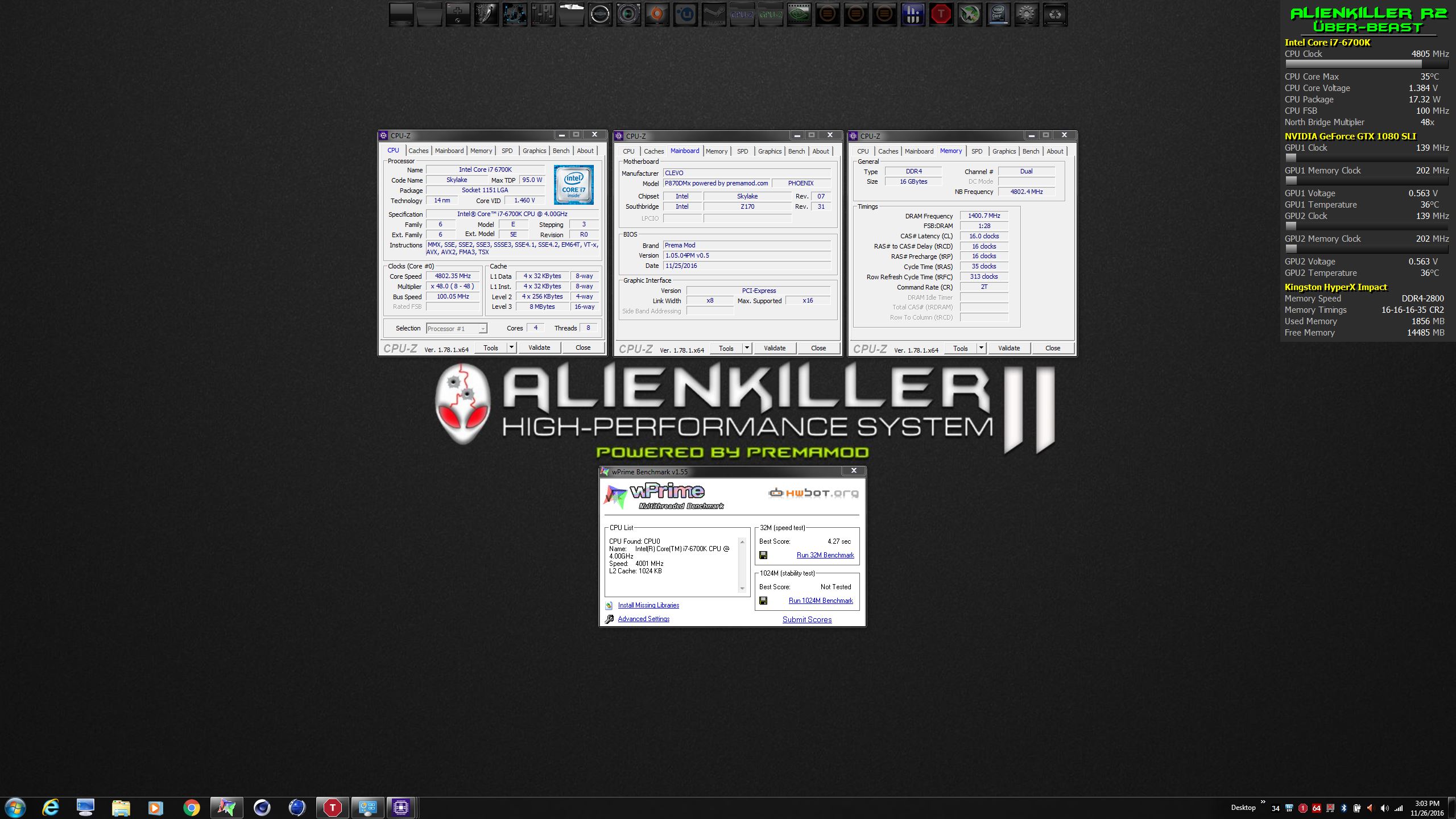Click the DRAM Frequency value 1400.7 MHz

point(984,216)
